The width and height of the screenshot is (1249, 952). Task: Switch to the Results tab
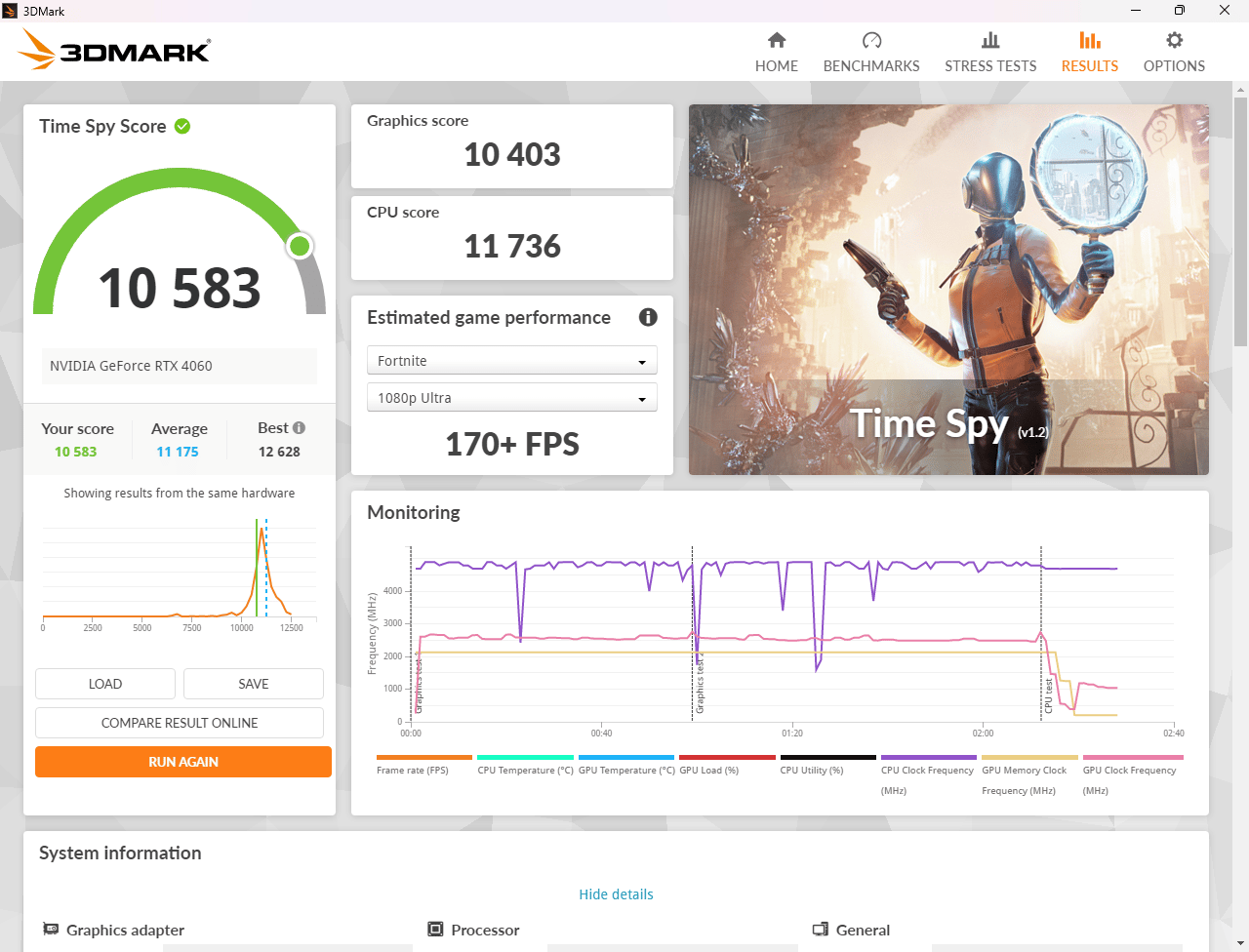[x=1090, y=53]
